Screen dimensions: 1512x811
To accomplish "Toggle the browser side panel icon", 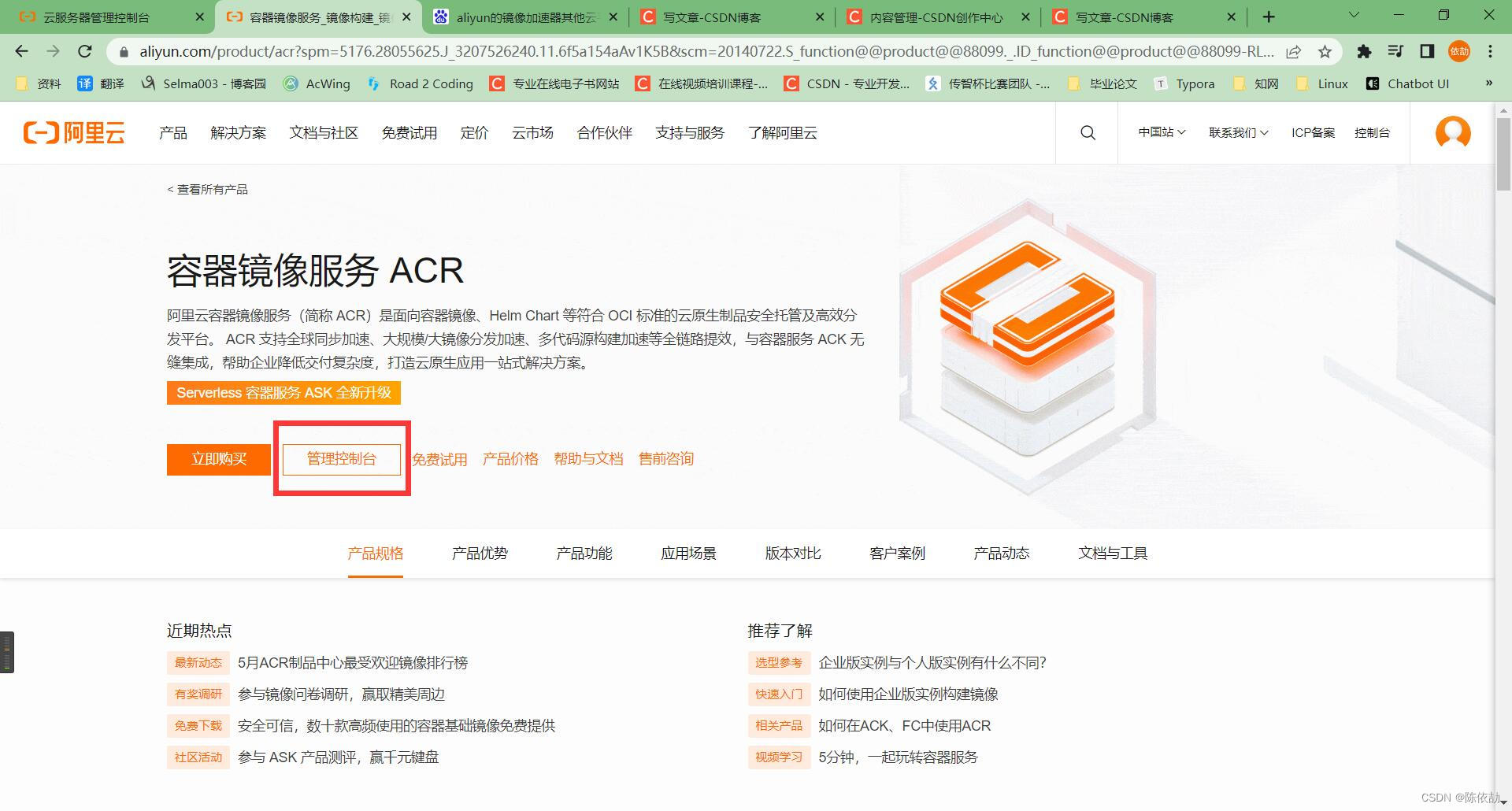I will click(x=1427, y=51).
